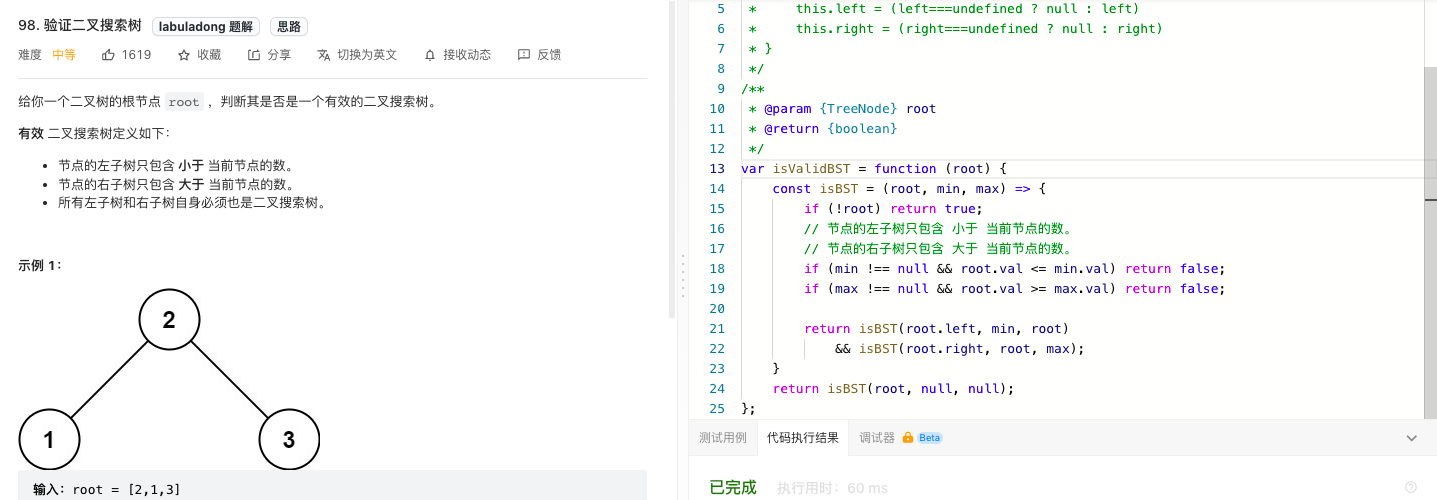The image size is (1437, 500).
Task: Click the 已完成 status text
Action: click(733, 487)
